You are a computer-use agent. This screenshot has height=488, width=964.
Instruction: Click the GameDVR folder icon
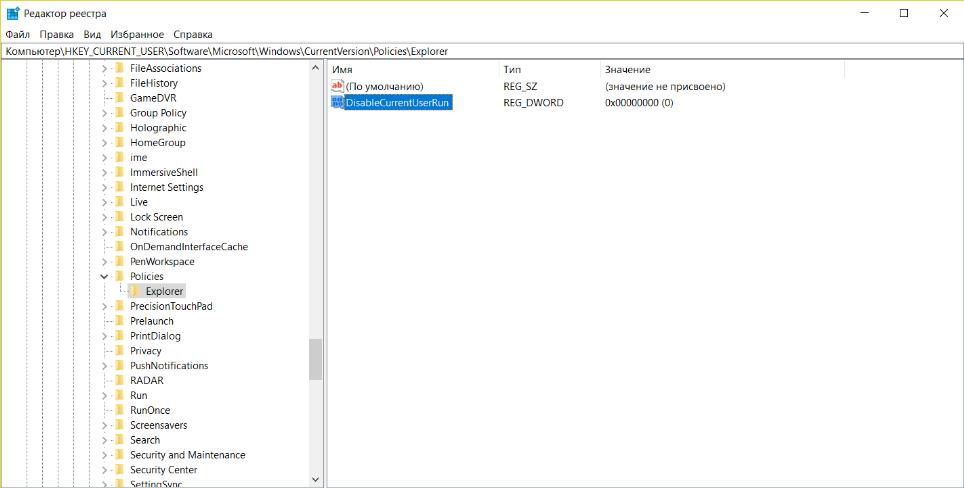point(120,98)
